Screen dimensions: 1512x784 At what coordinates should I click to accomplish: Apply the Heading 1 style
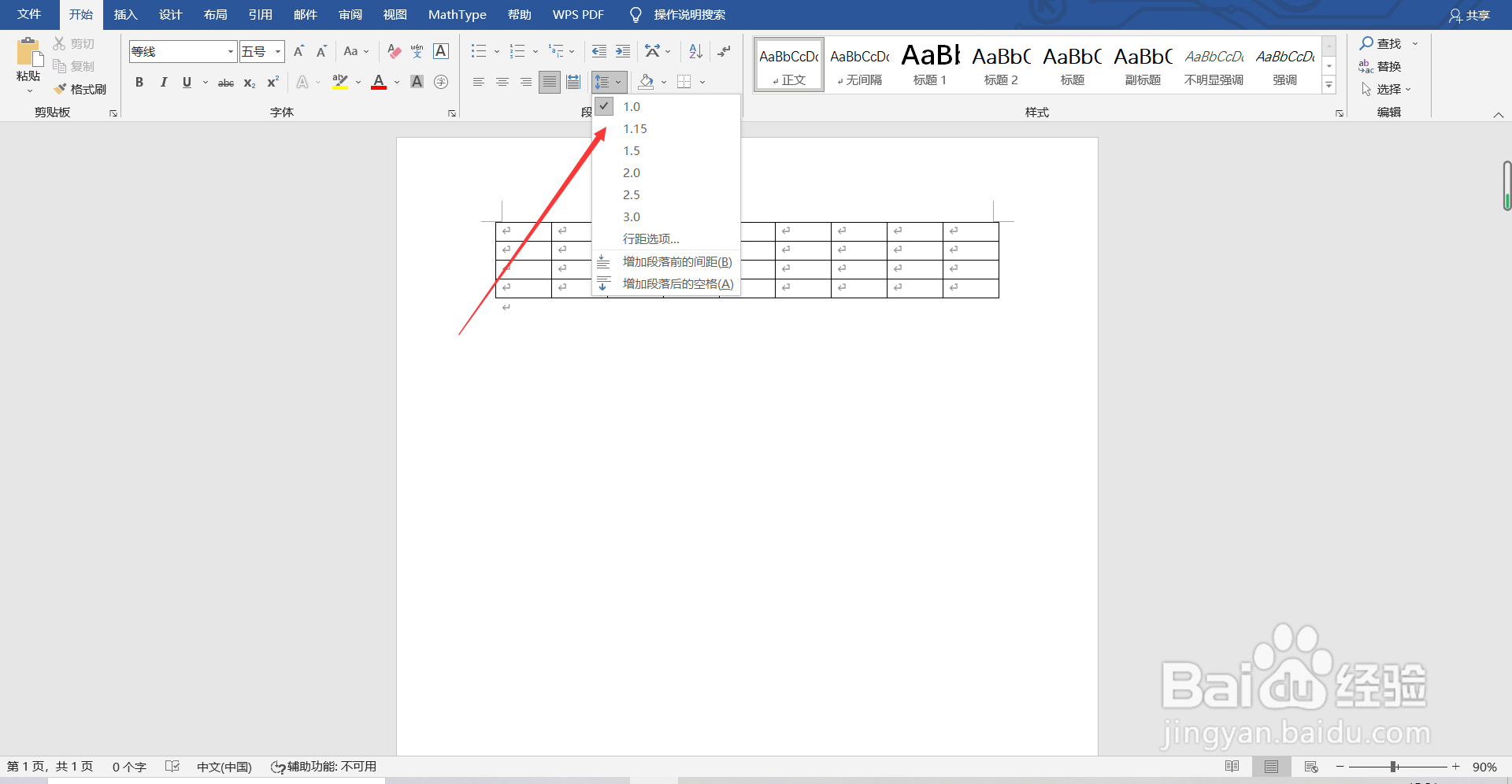(x=930, y=65)
